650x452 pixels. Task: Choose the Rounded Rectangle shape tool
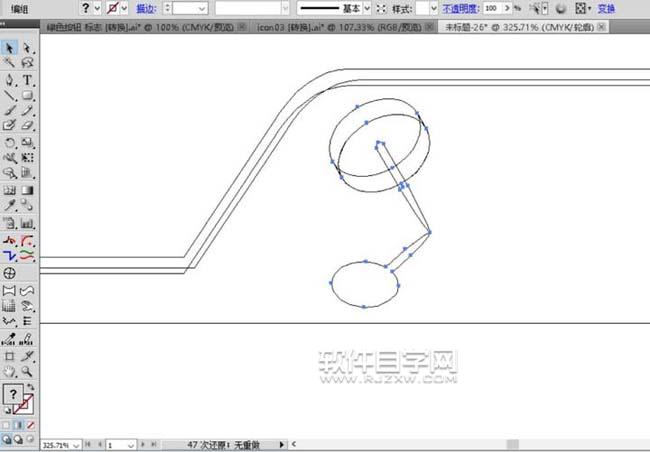[27, 95]
